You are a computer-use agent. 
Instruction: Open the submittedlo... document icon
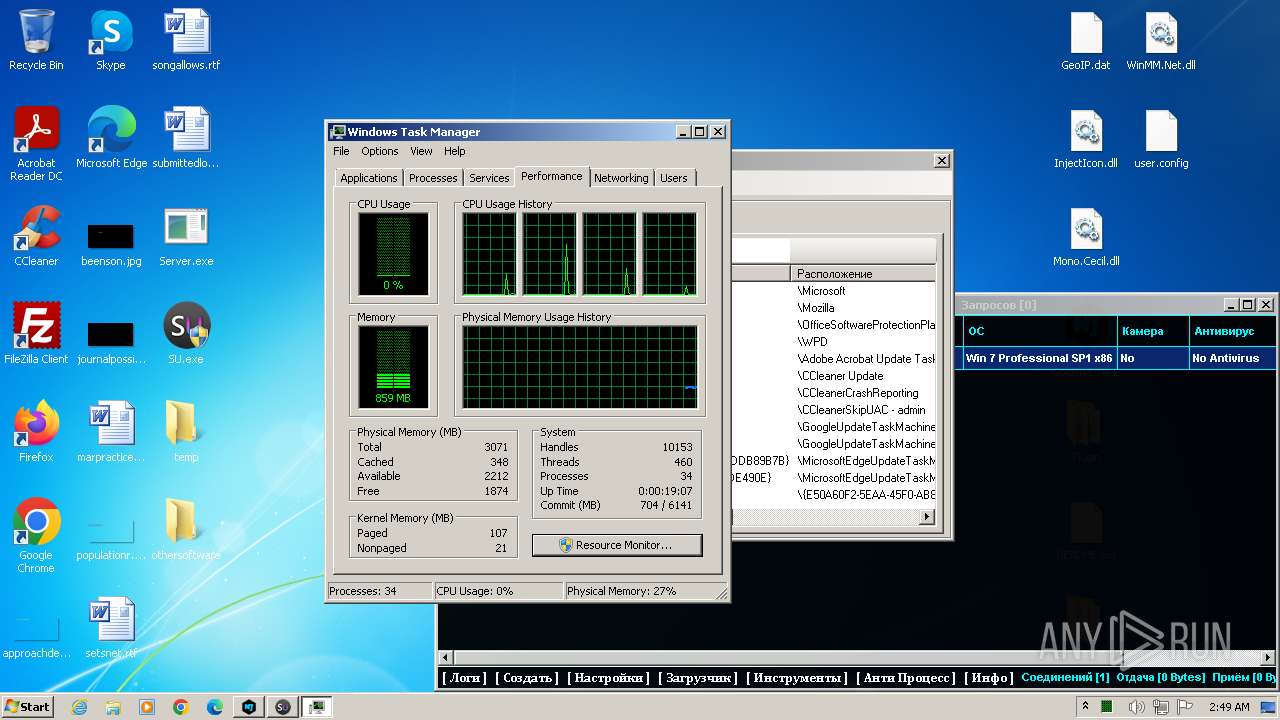pos(186,138)
